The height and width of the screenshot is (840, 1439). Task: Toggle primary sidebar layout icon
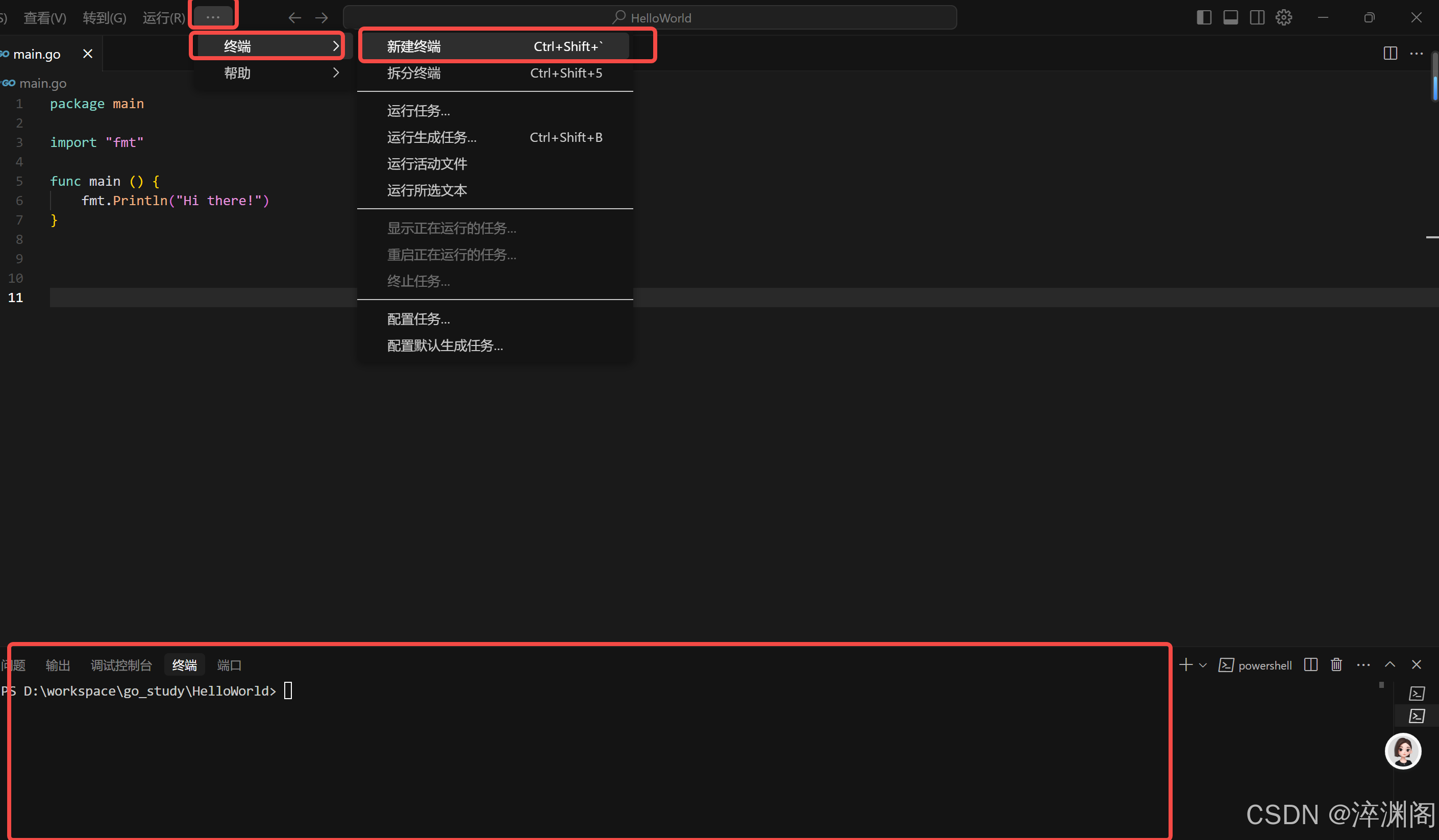tap(1204, 17)
